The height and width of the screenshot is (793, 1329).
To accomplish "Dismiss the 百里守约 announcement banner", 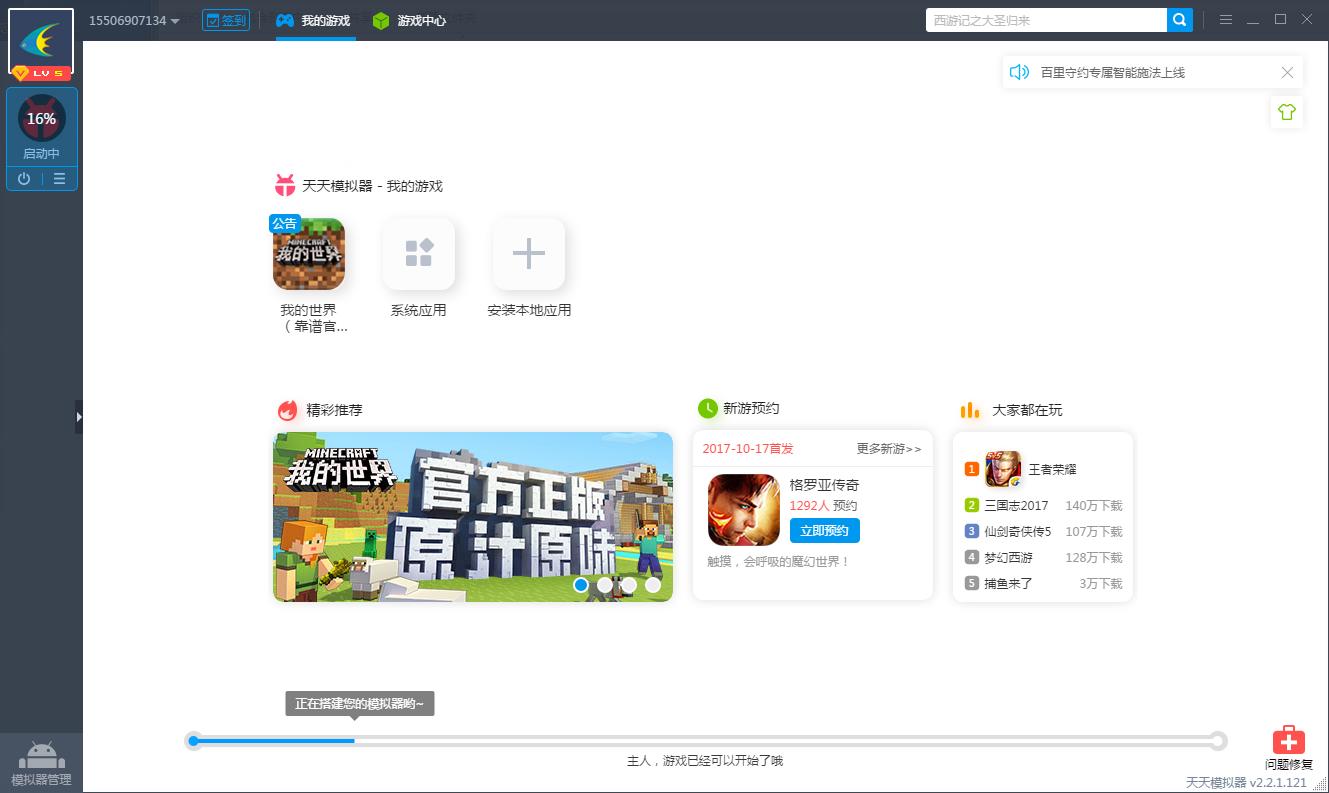I will [1288, 71].
